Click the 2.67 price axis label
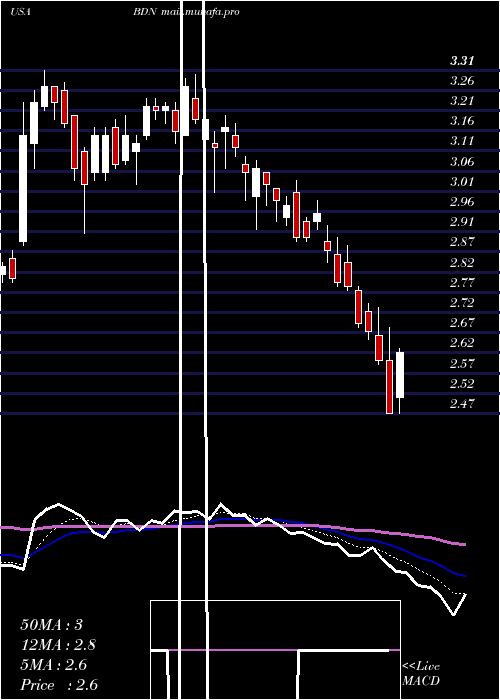Viewport: 500px width, 700px height. (x=462, y=323)
